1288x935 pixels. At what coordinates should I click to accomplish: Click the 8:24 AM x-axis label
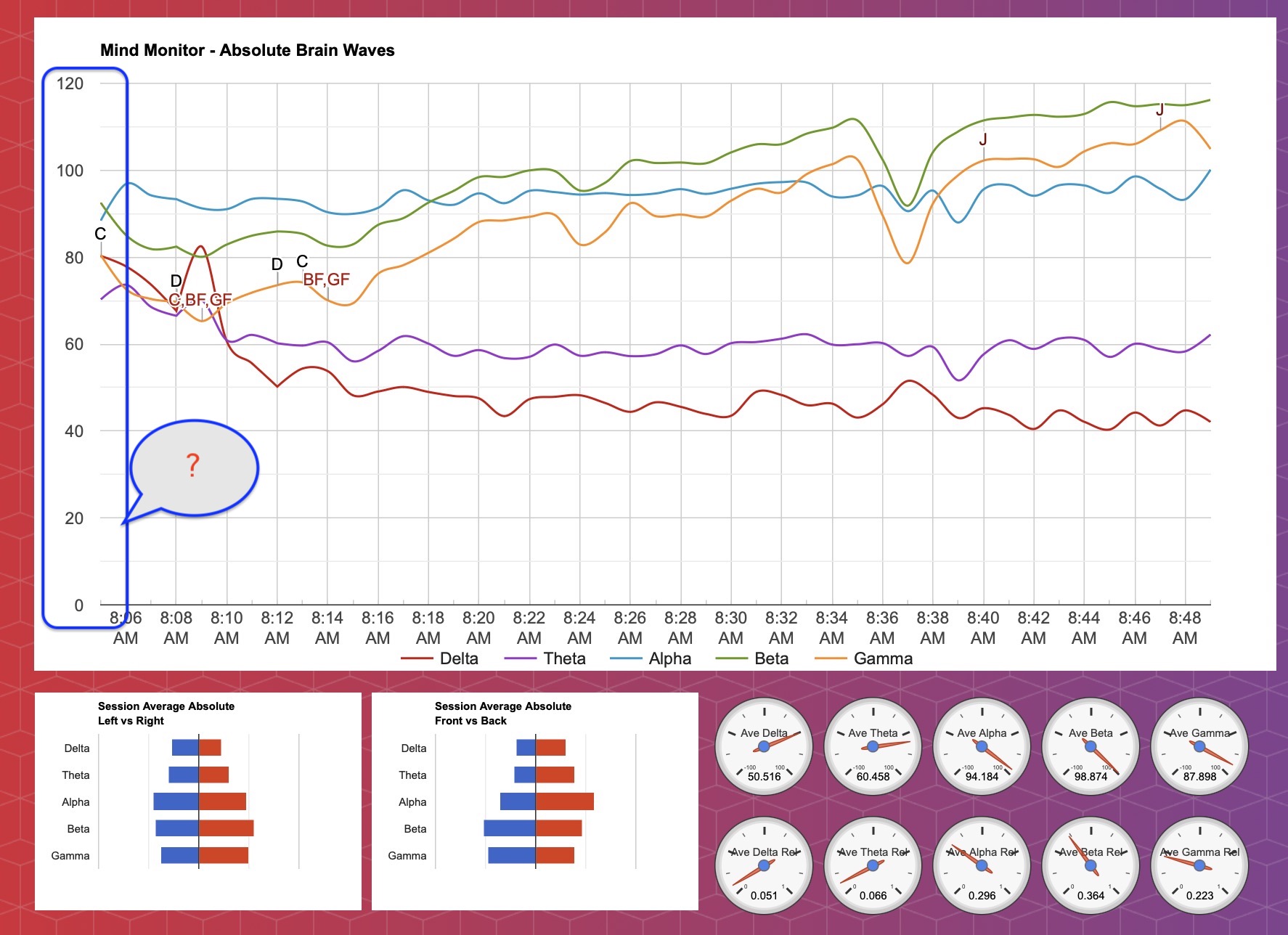coord(579,628)
